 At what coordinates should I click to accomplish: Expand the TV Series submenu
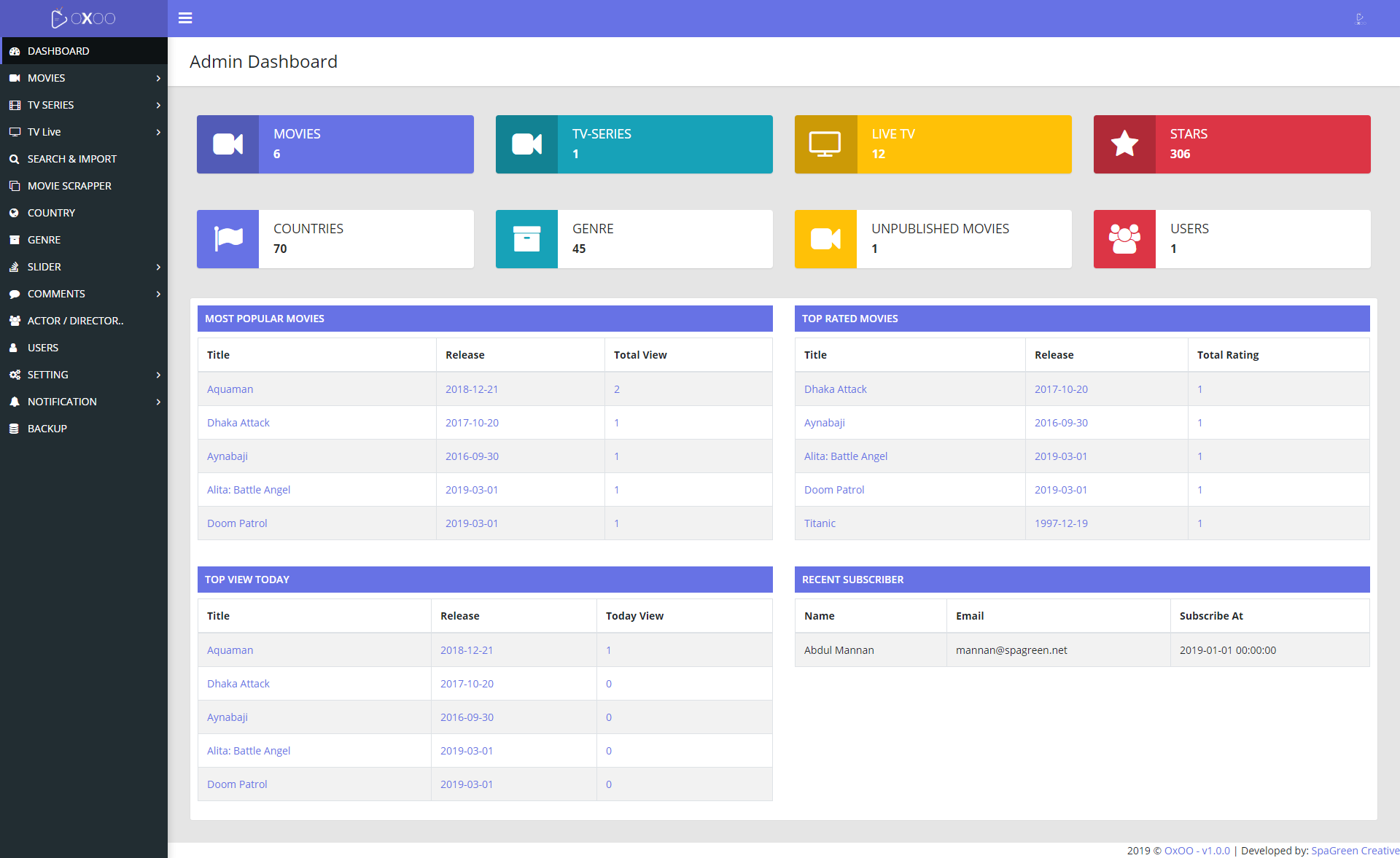pyautogui.click(x=157, y=105)
